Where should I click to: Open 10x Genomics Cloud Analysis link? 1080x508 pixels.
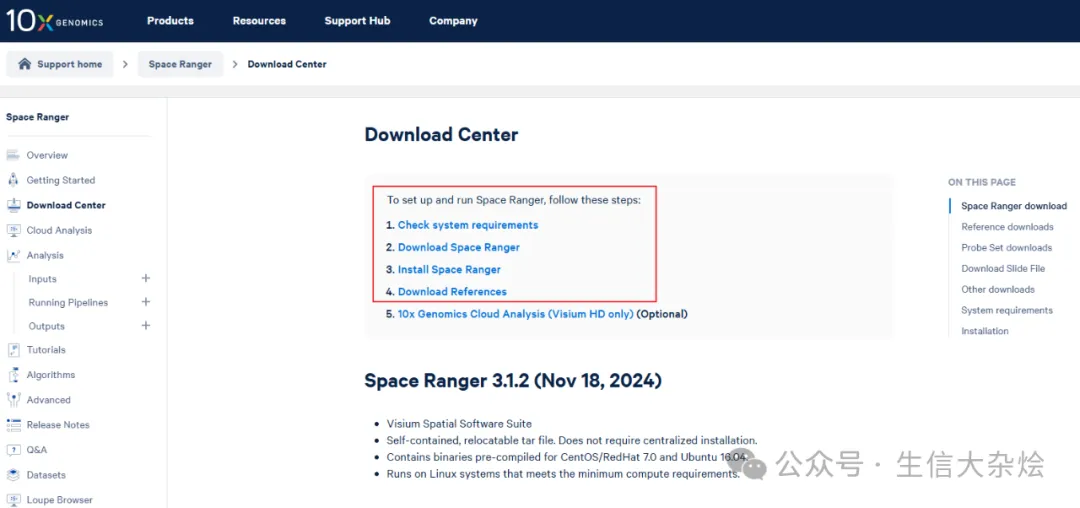(515, 314)
